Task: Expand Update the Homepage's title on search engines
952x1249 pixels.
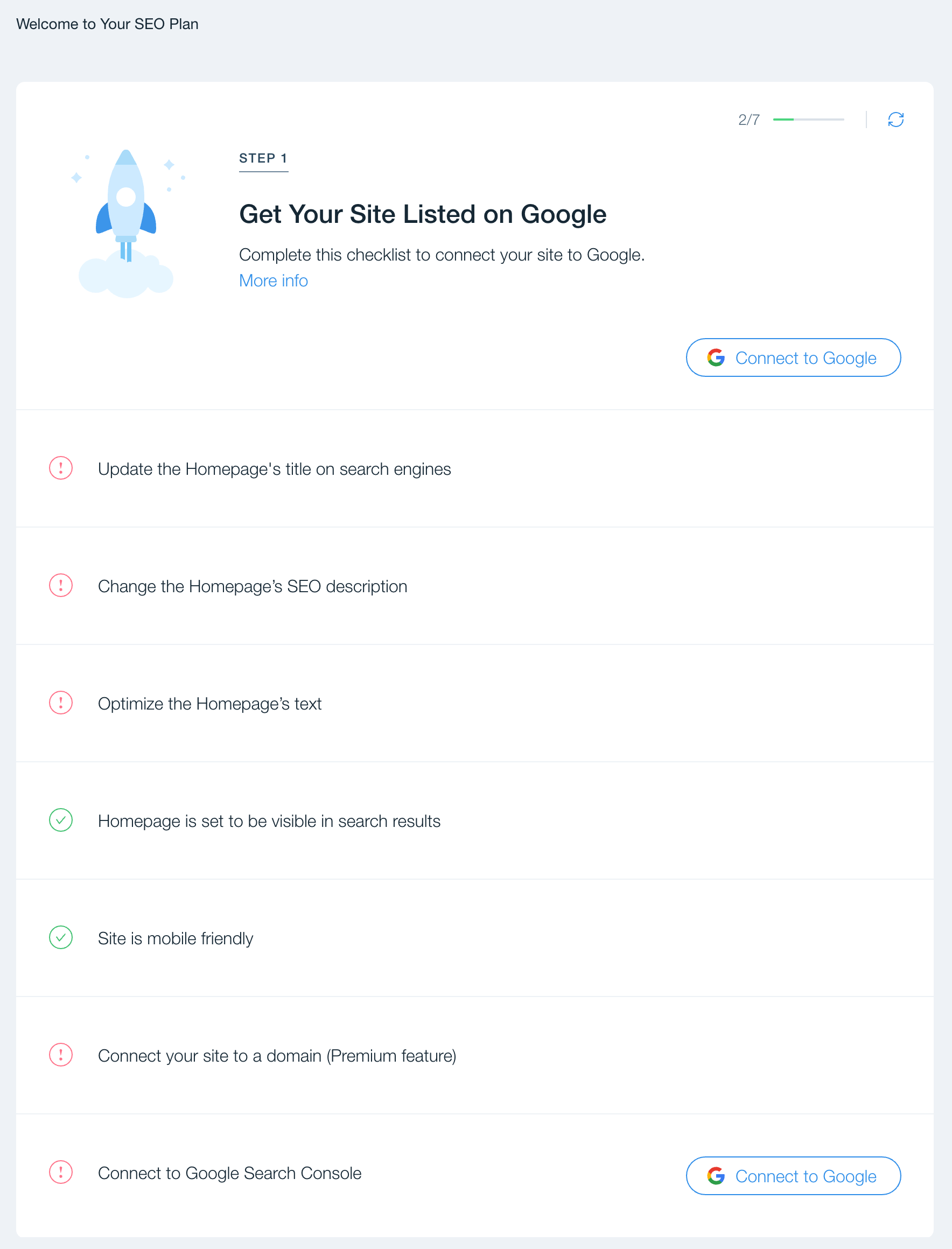Action: pos(475,468)
